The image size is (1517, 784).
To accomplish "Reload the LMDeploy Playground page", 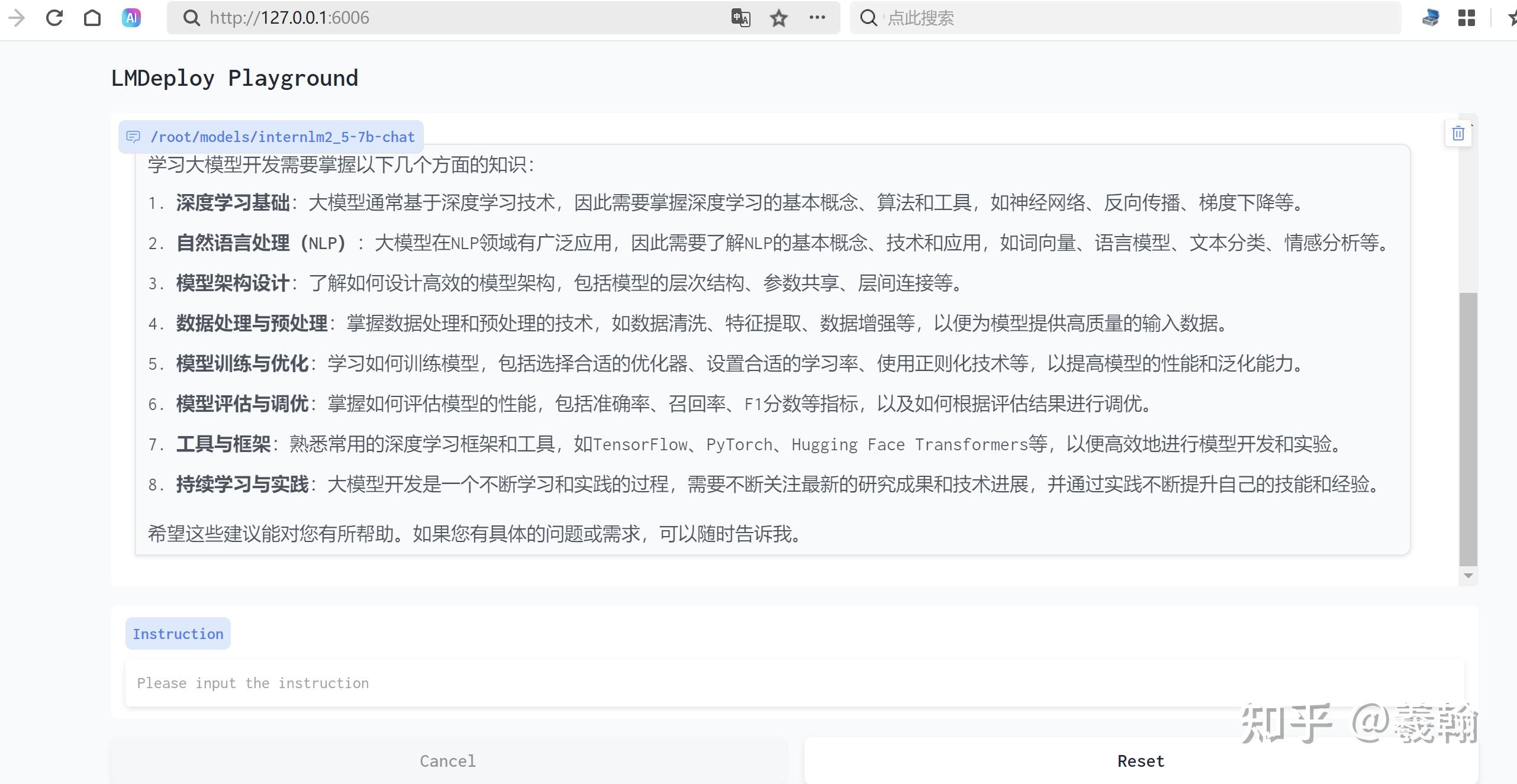I will click(x=53, y=18).
